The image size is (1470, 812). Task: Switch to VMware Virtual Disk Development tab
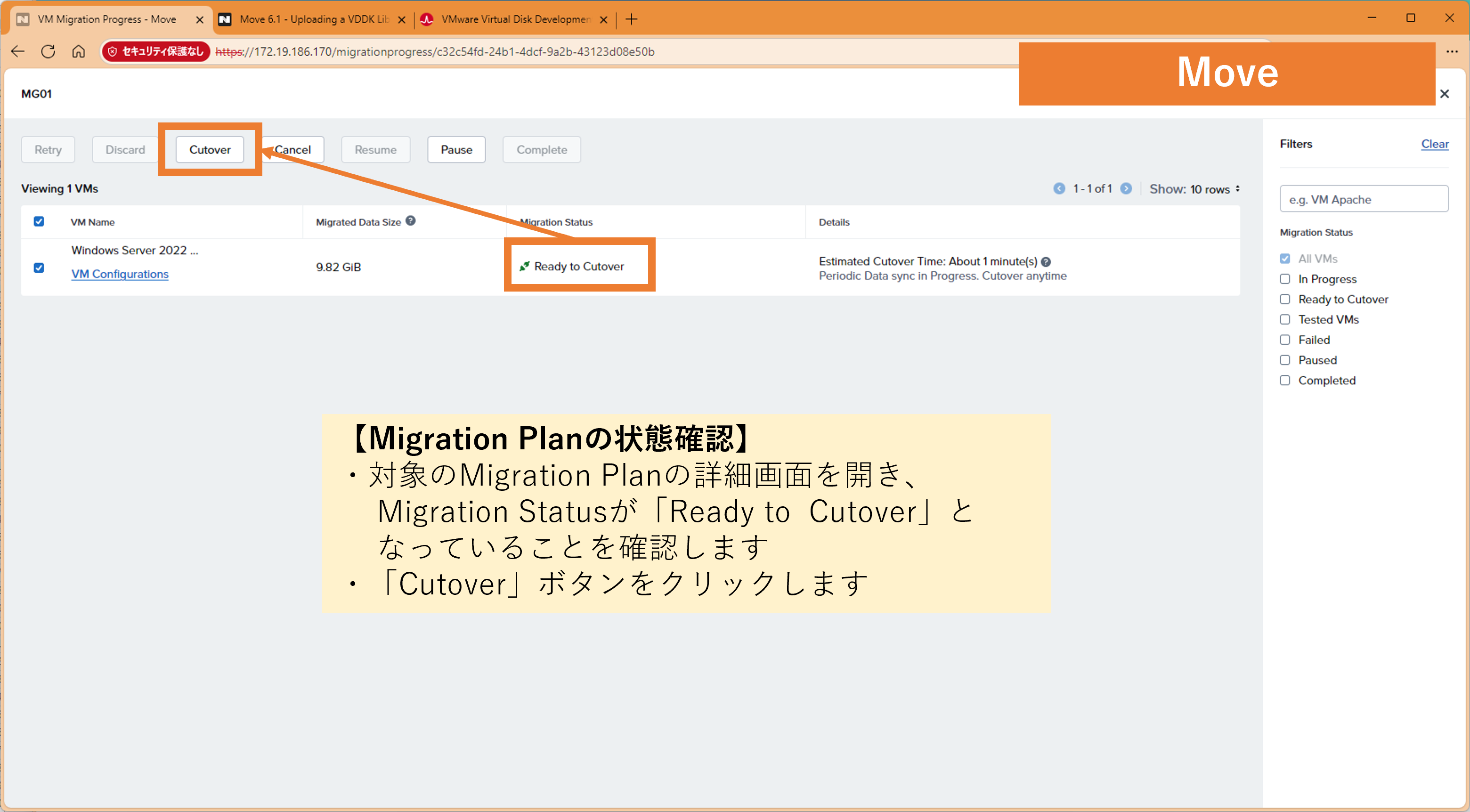coord(515,19)
